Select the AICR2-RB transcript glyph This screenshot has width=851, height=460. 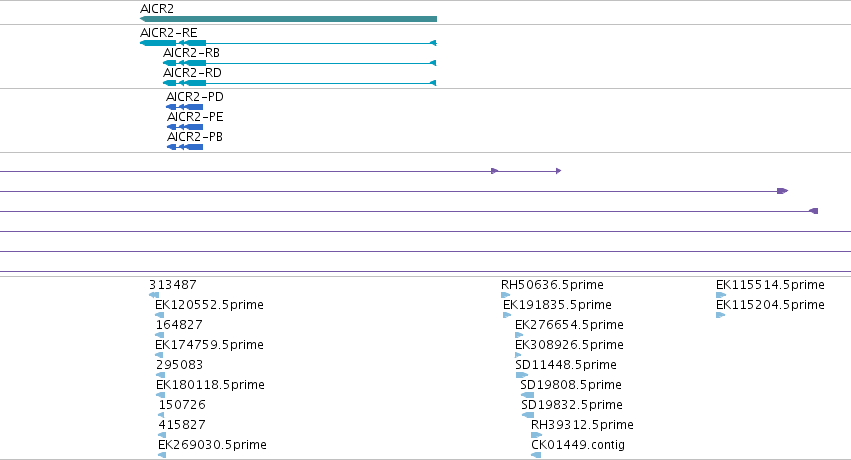300,63
